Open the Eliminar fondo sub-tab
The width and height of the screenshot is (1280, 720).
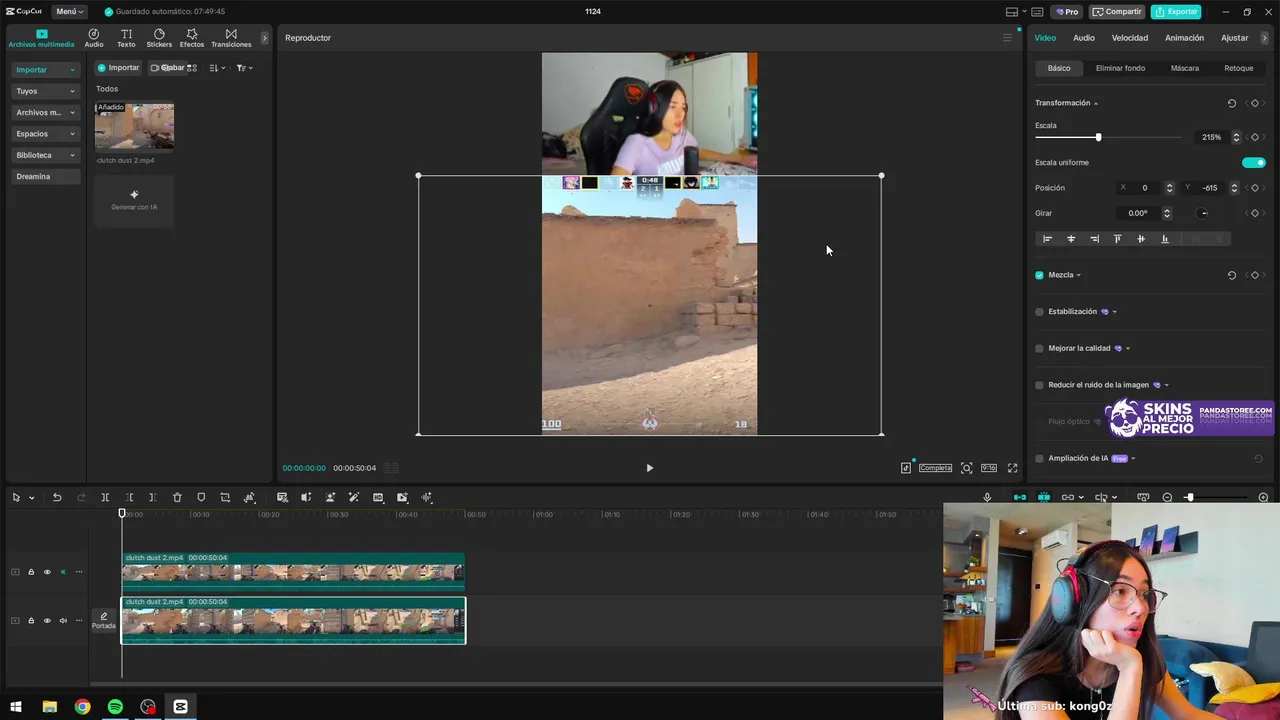point(1120,68)
